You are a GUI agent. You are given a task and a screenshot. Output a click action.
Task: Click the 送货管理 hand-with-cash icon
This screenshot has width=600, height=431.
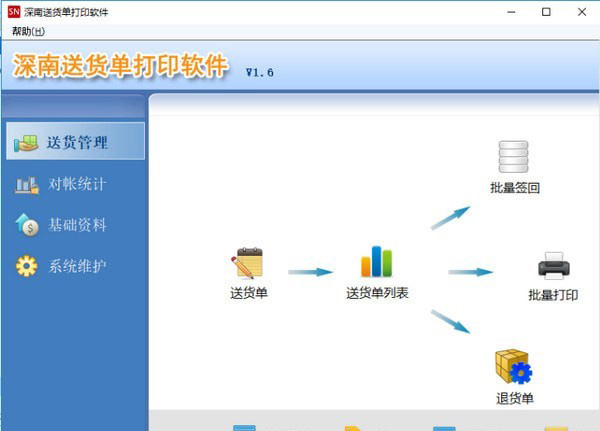tap(26, 144)
